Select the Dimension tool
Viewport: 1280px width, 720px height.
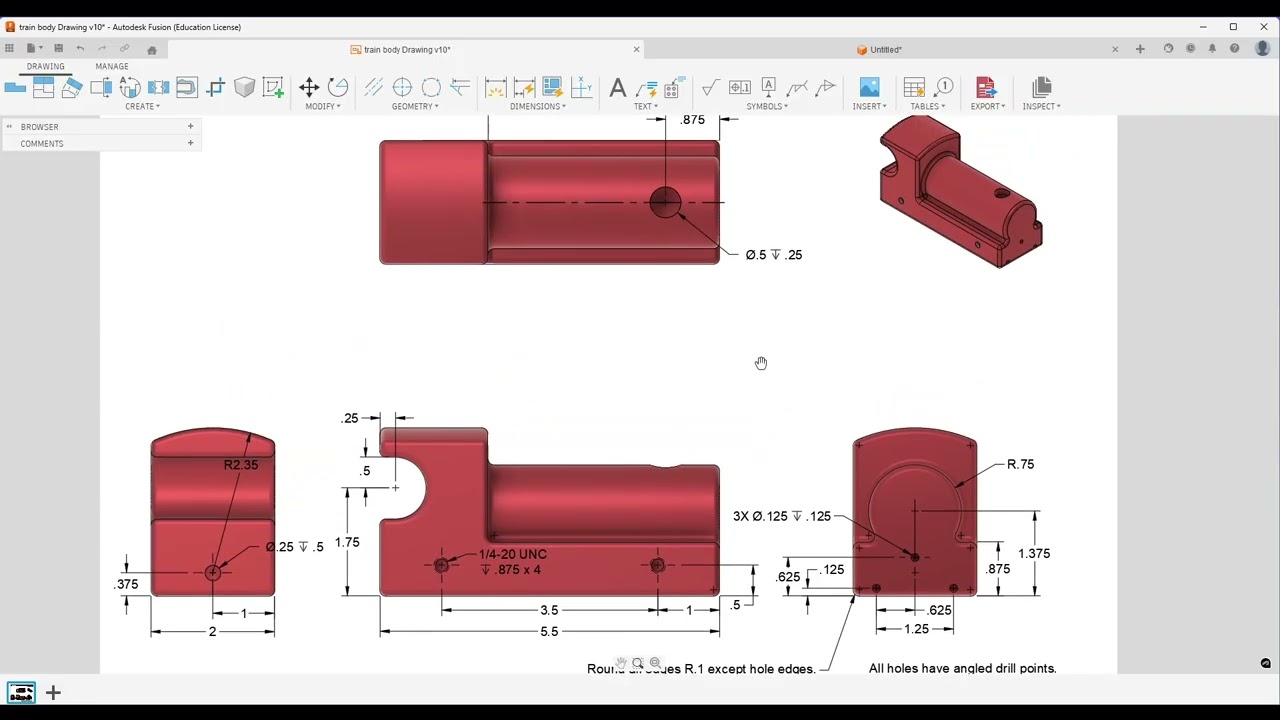[x=495, y=88]
